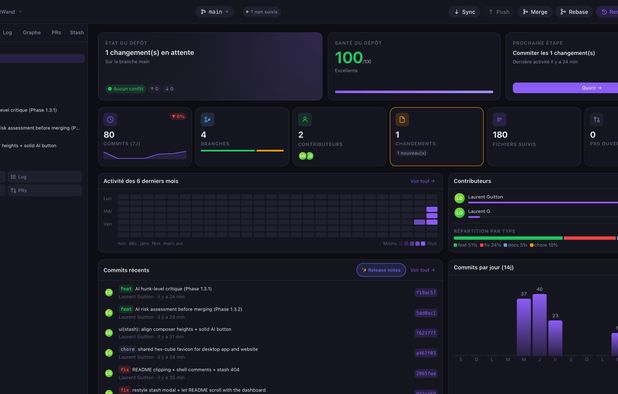Image resolution: width=618 pixels, height=394 pixels.
Task: Click the pull request icon in PRs card
Action: pyautogui.click(x=596, y=119)
